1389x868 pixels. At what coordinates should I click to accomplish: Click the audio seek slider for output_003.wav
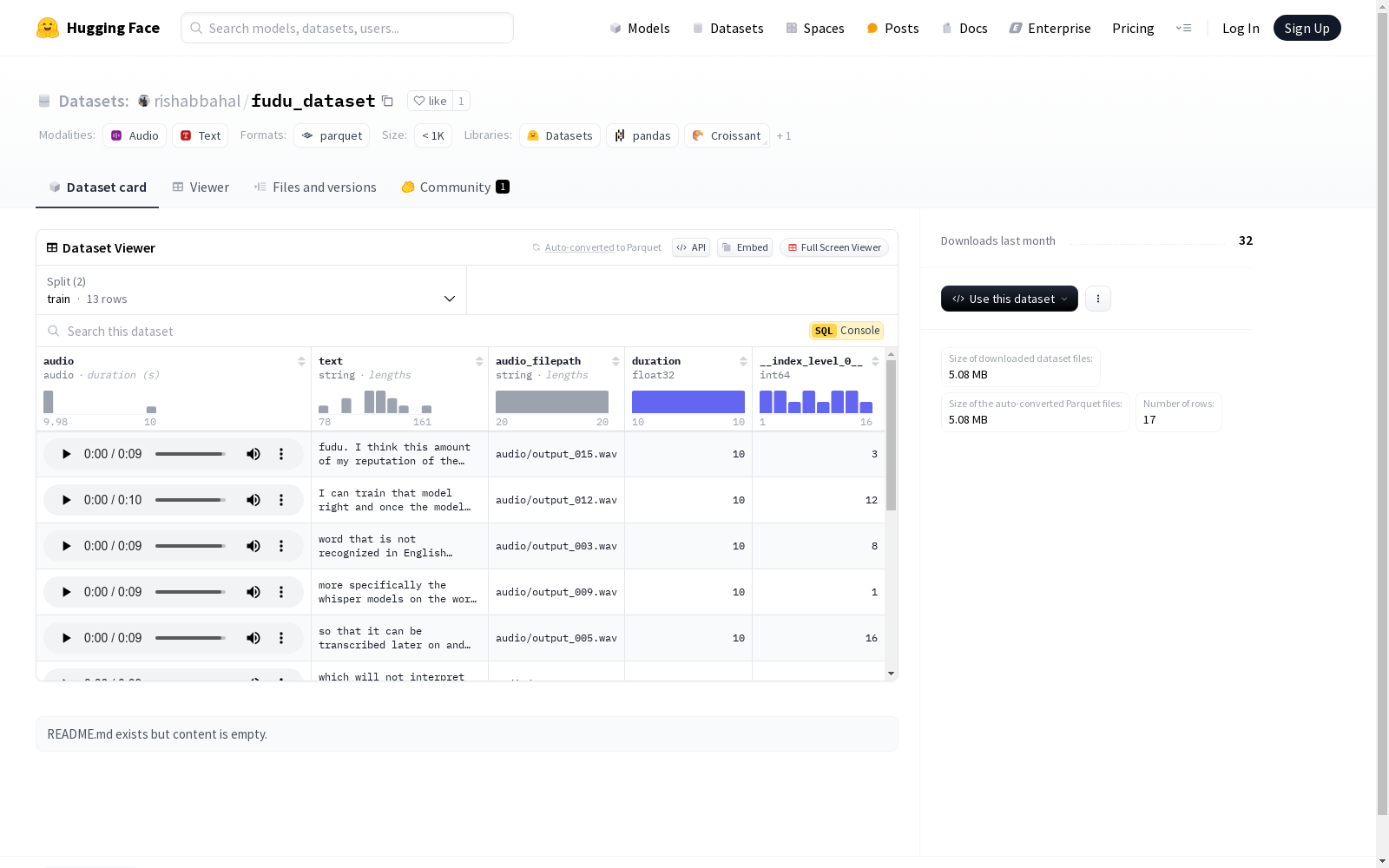(190, 546)
